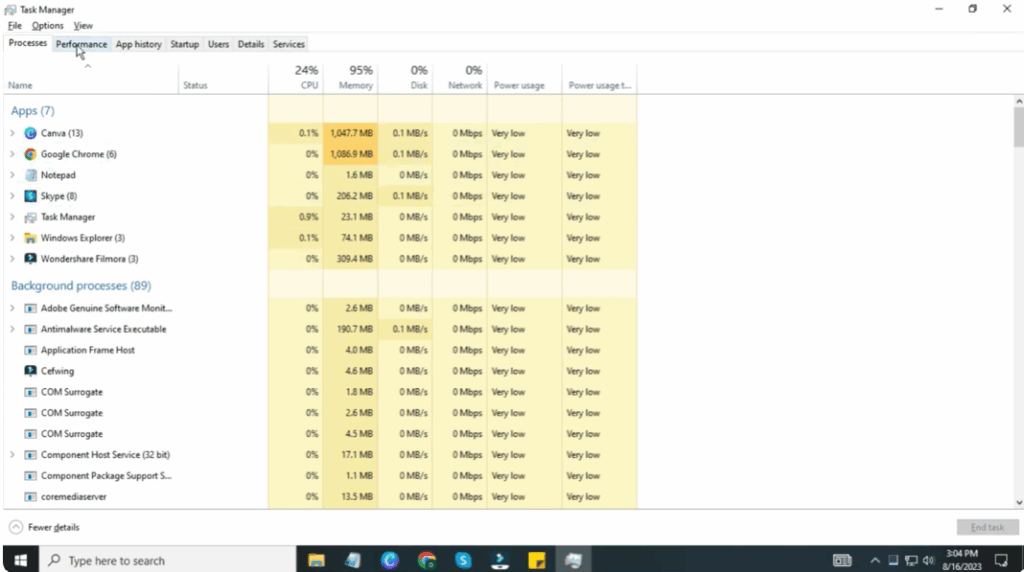Click the Task Manager taskbar icon
This screenshot has height=572, width=1024.
pyautogui.click(x=573, y=560)
